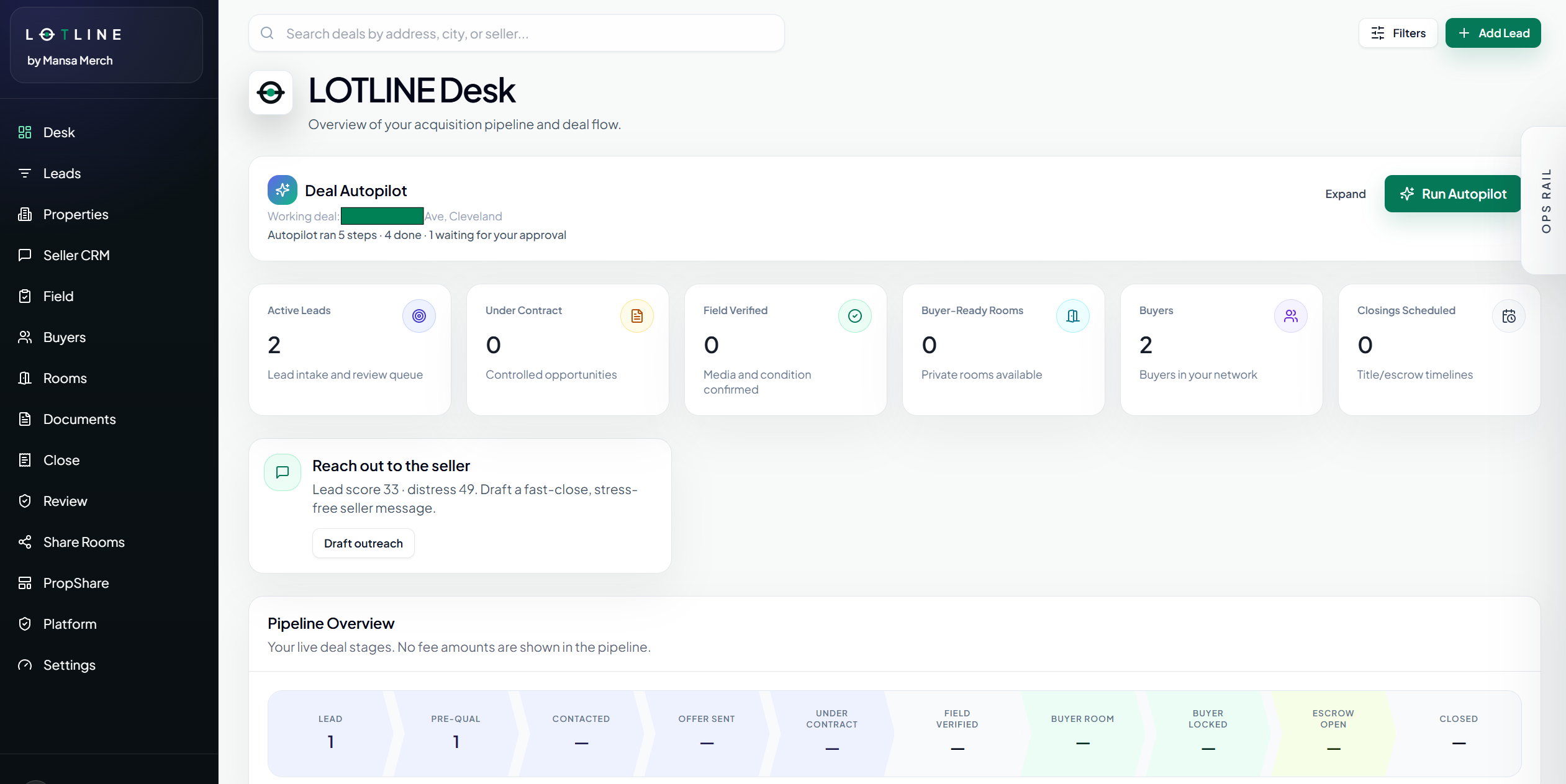Viewport: 1566px width, 784px height.
Task: Click the Active Leads target icon
Action: (419, 316)
